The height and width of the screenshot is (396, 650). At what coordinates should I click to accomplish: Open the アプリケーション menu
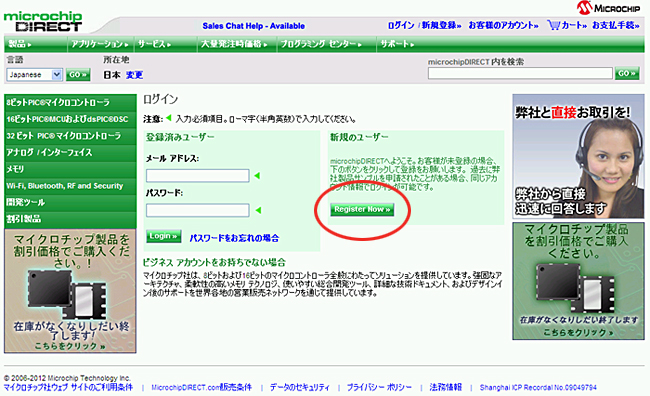click(x=101, y=44)
